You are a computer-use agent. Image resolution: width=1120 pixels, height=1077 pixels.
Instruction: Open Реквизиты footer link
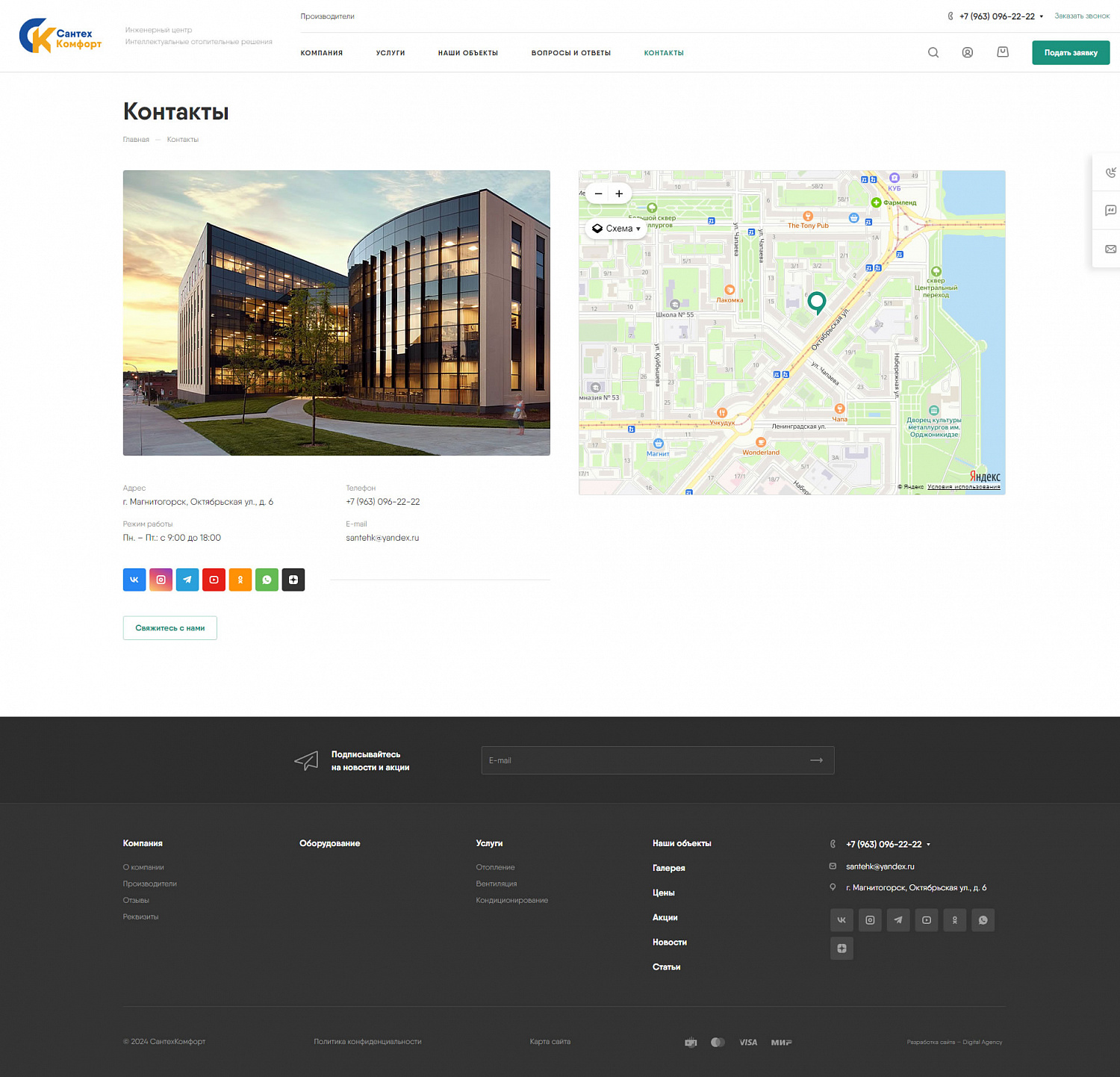click(141, 916)
